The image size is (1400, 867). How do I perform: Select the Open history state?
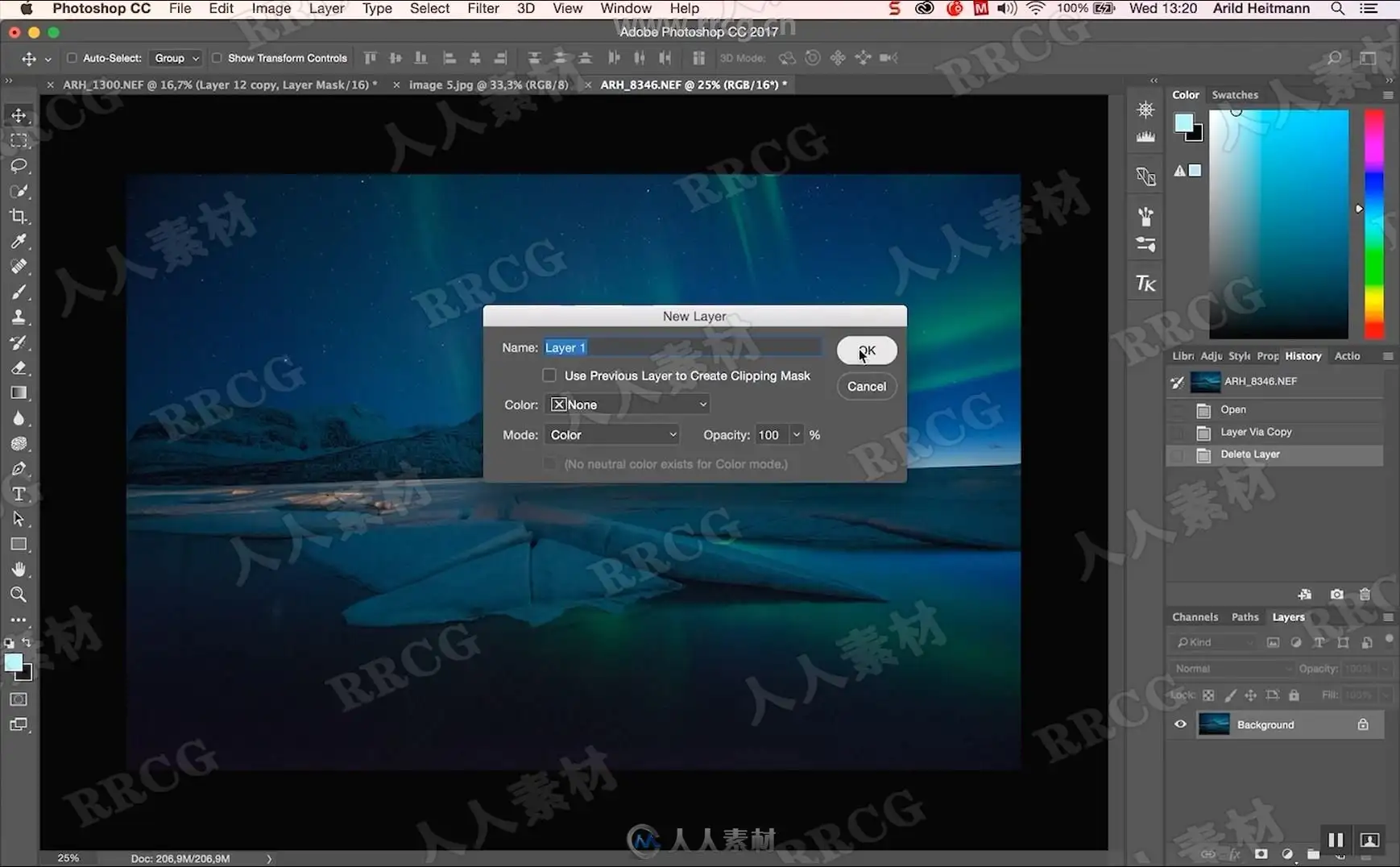[x=1274, y=410]
